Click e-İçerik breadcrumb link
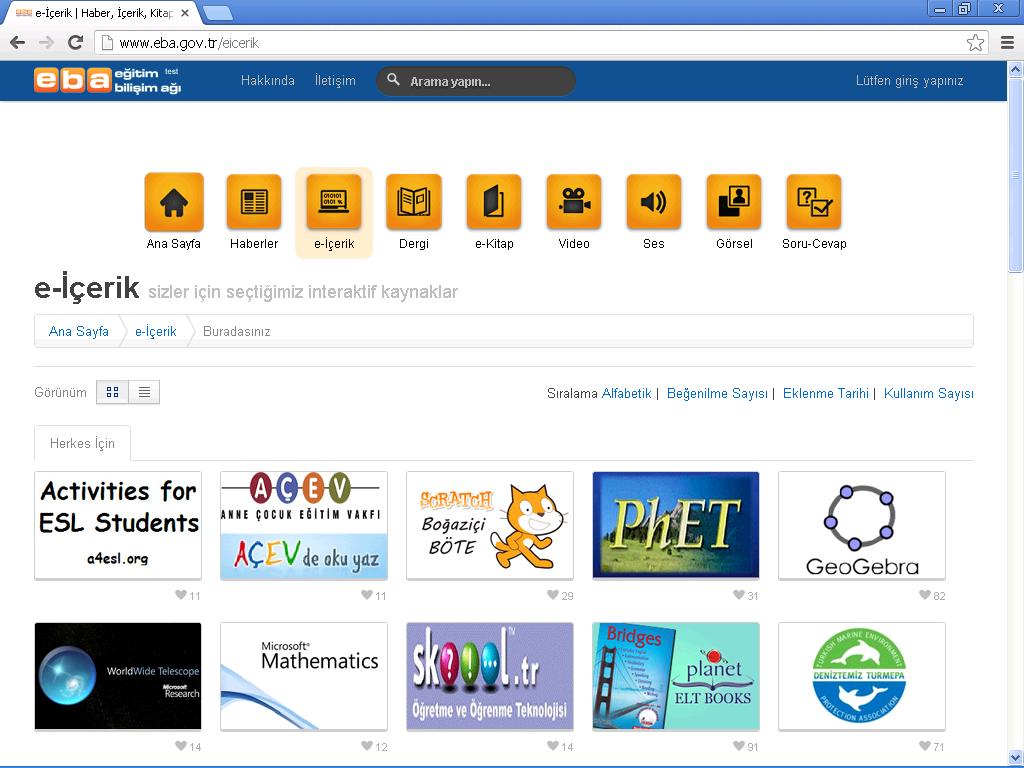Image resolution: width=1024 pixels, height=768 pixels. click(155, 331)
